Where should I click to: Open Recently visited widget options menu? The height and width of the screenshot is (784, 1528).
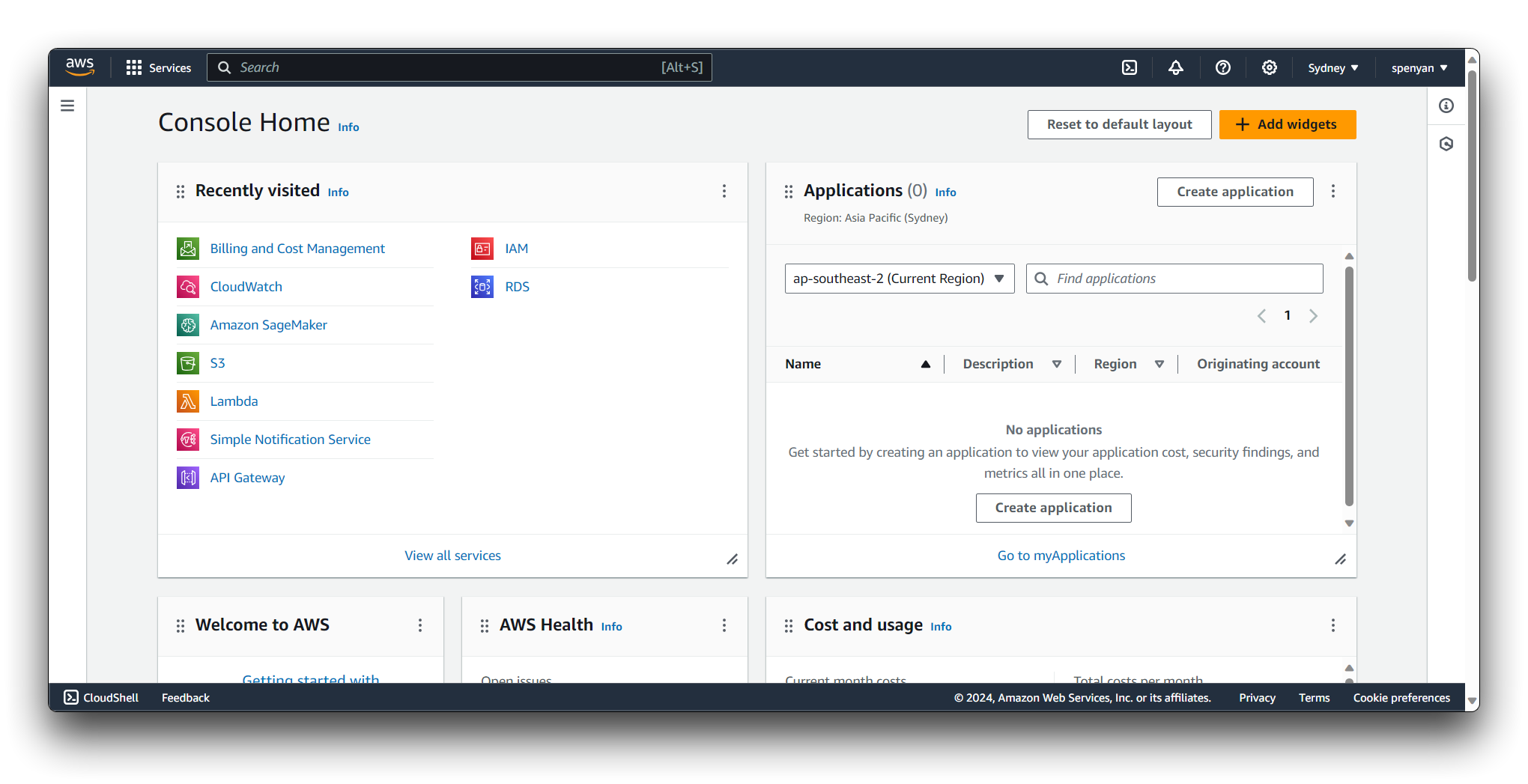(724, 191)
